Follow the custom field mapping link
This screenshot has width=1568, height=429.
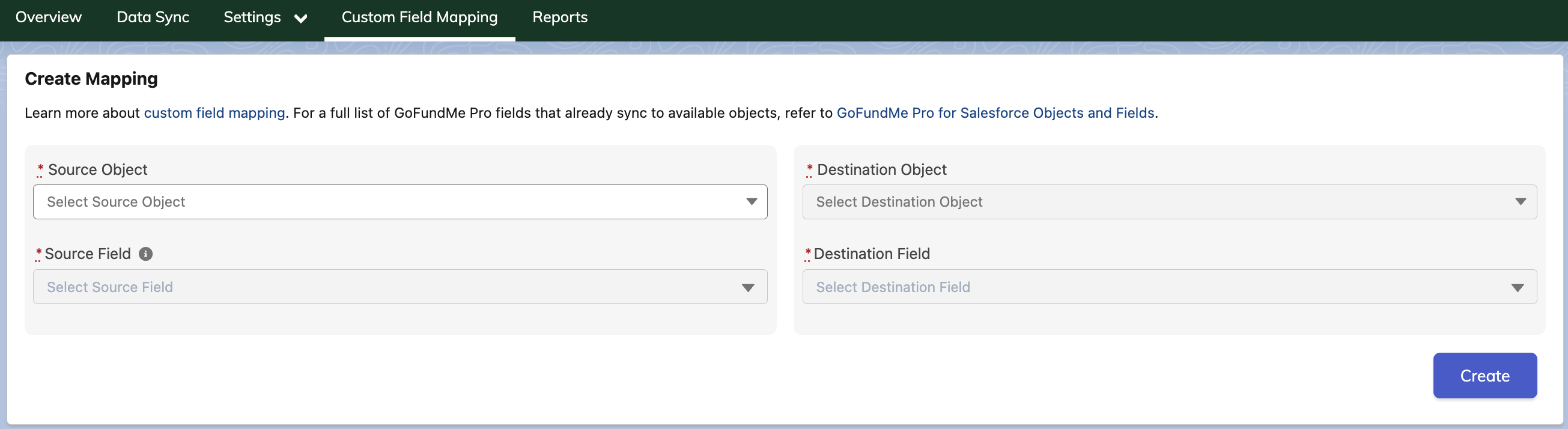tap(214, 112)
